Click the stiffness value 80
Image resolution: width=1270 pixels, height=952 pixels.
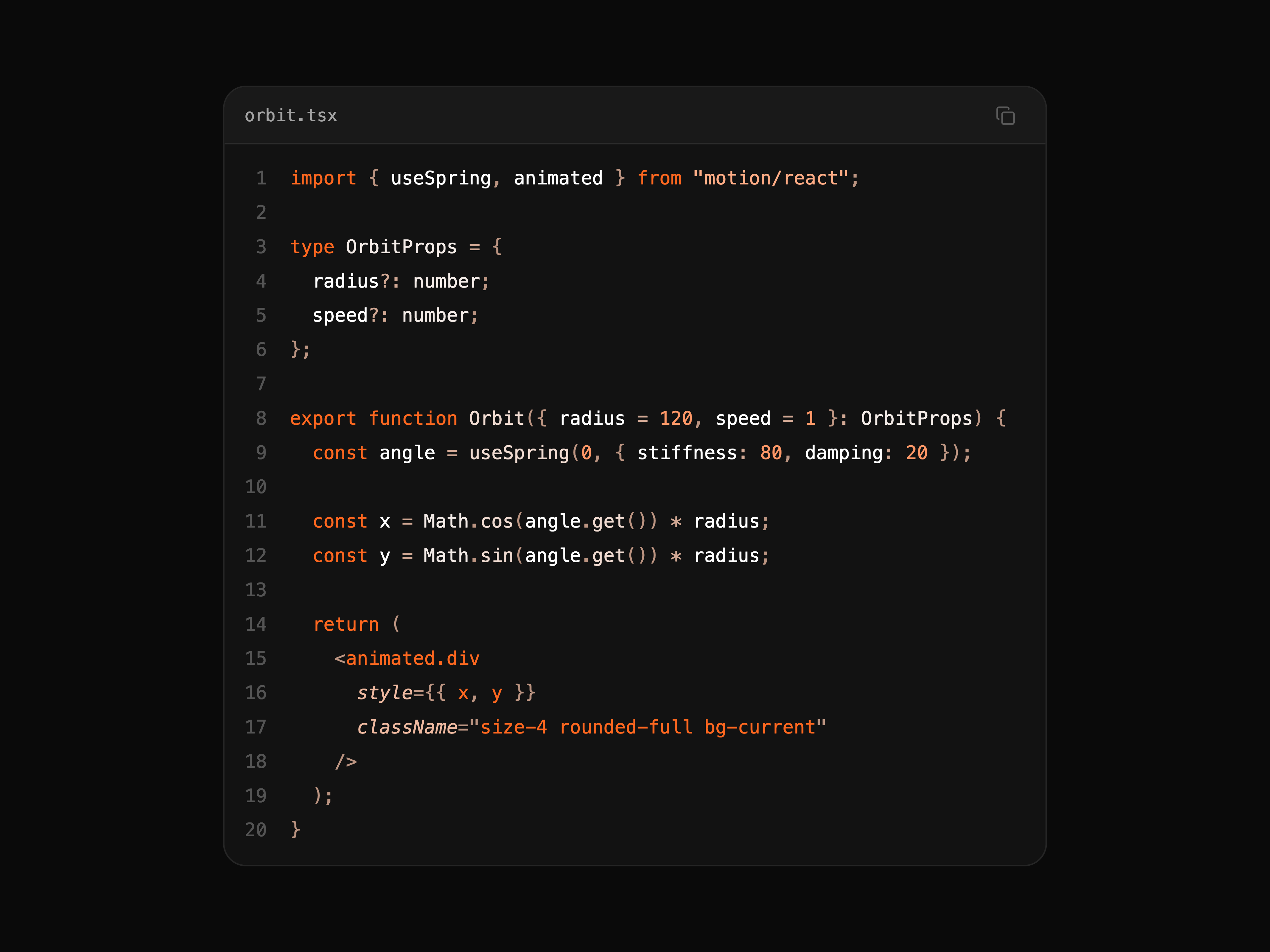[x=771, y=453]
